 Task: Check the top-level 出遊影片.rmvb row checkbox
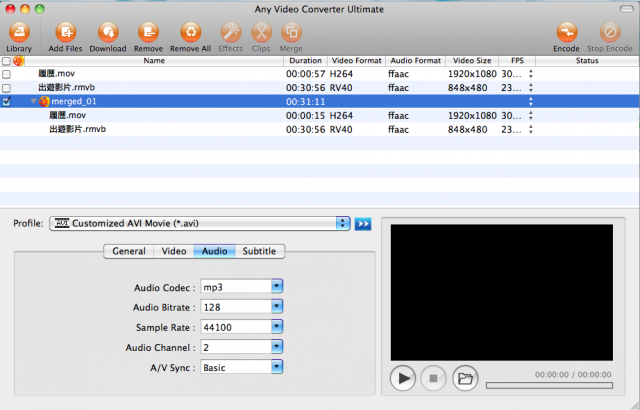tap(6, 88)
